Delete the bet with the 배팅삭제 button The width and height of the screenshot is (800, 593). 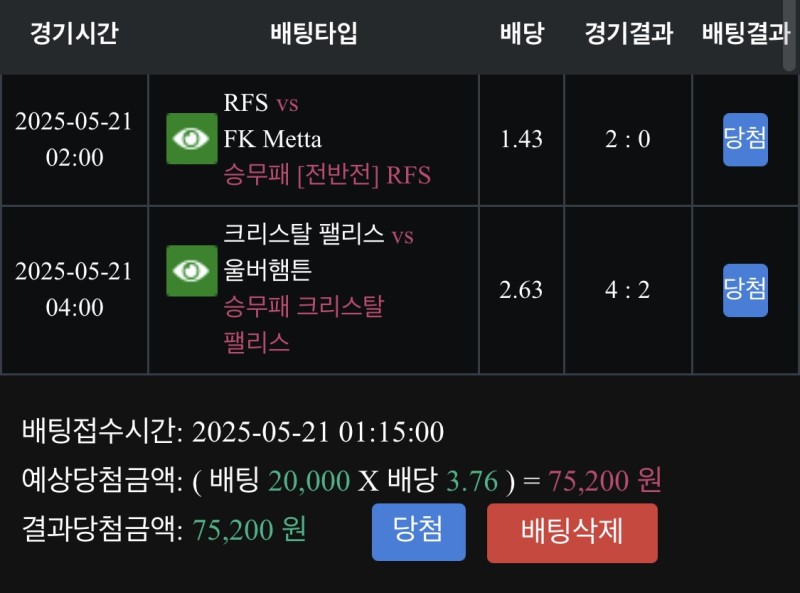click(x=572, y=532)
